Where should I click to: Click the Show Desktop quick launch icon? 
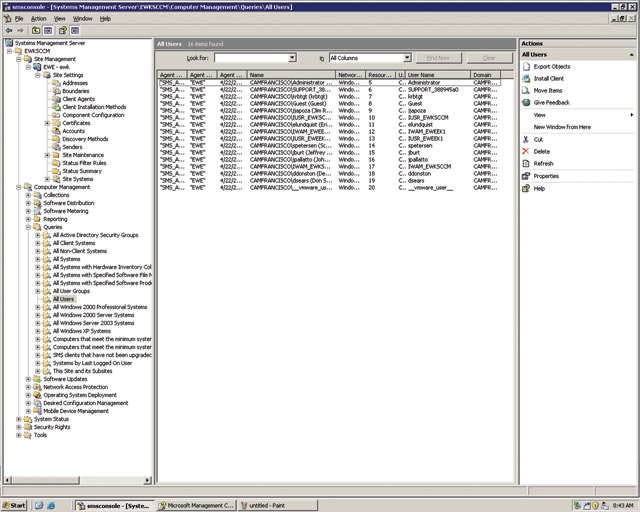tap(39, 505)
